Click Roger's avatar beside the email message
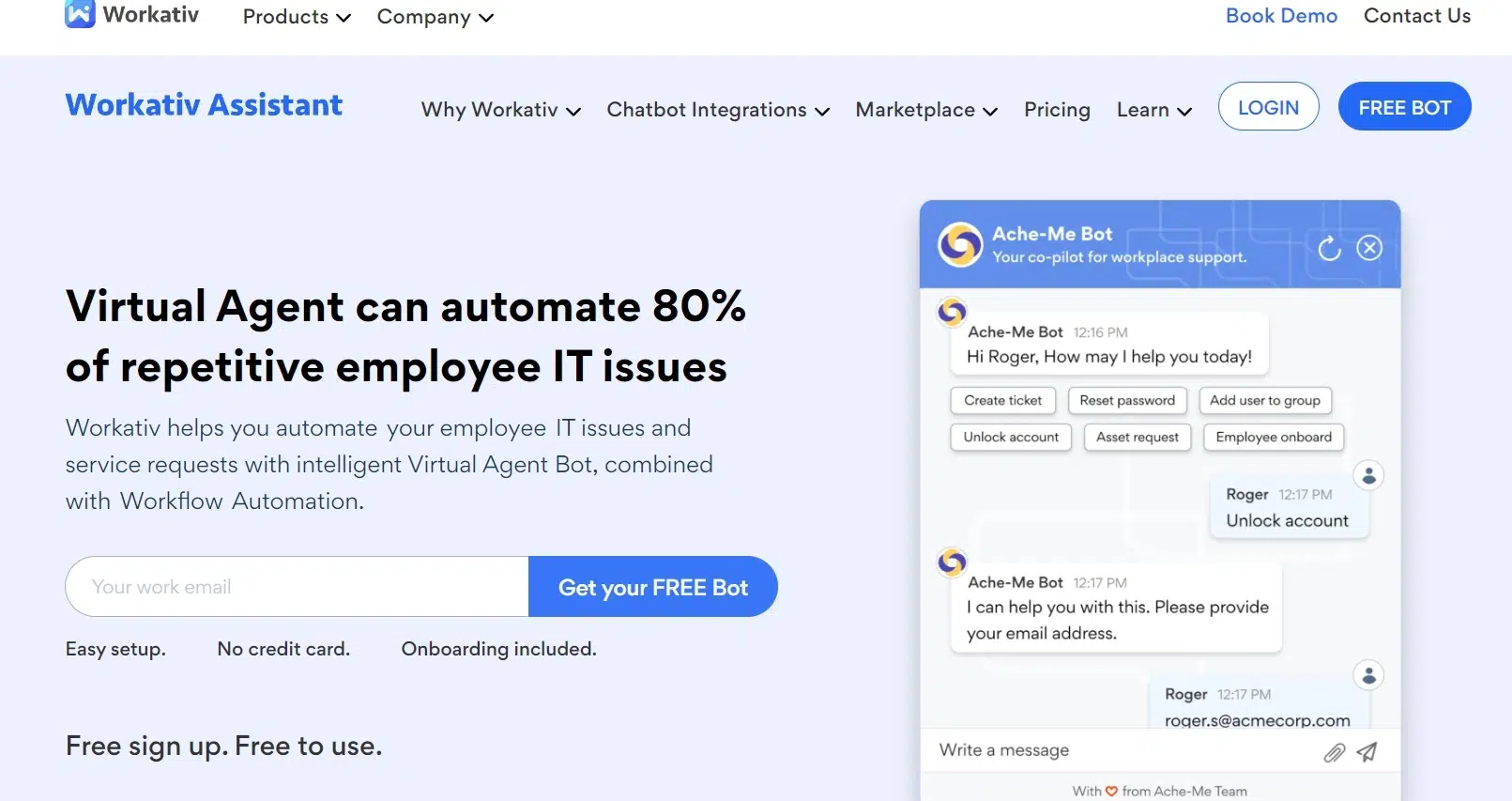The height and width of the screenshot is (801, 1512). click(x=1369, y=675)
